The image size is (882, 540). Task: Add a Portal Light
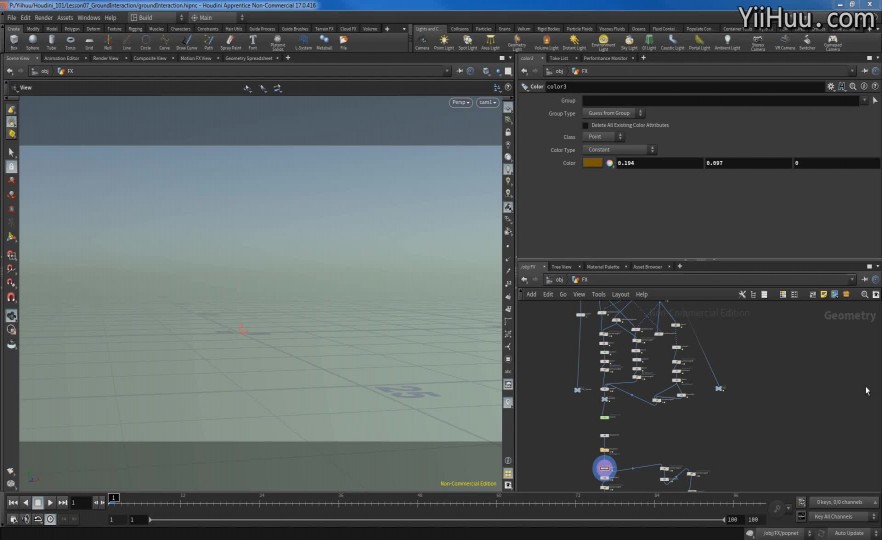pyautogui.click(x=699, y=43)
